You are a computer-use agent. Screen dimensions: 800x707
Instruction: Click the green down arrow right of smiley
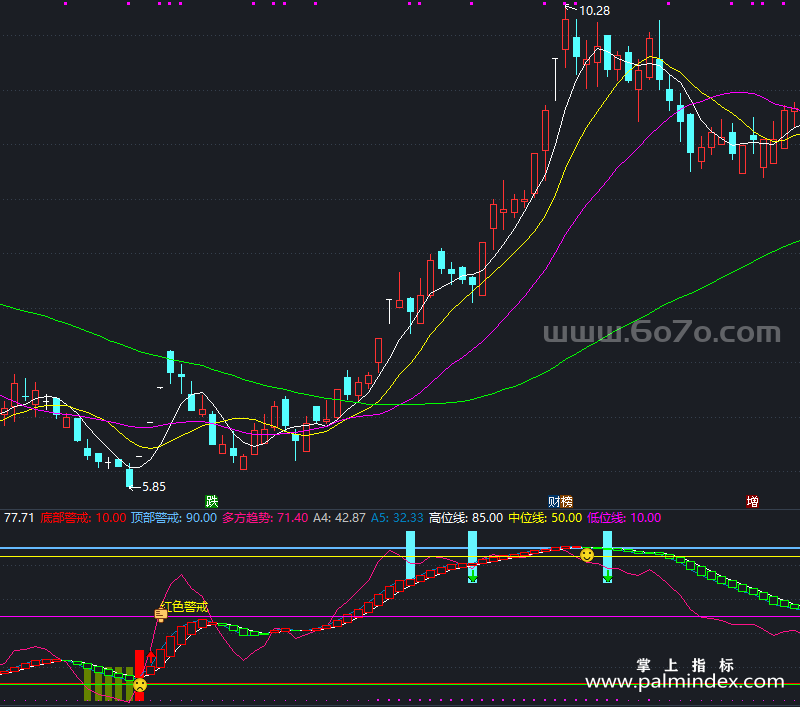point(607,576)
